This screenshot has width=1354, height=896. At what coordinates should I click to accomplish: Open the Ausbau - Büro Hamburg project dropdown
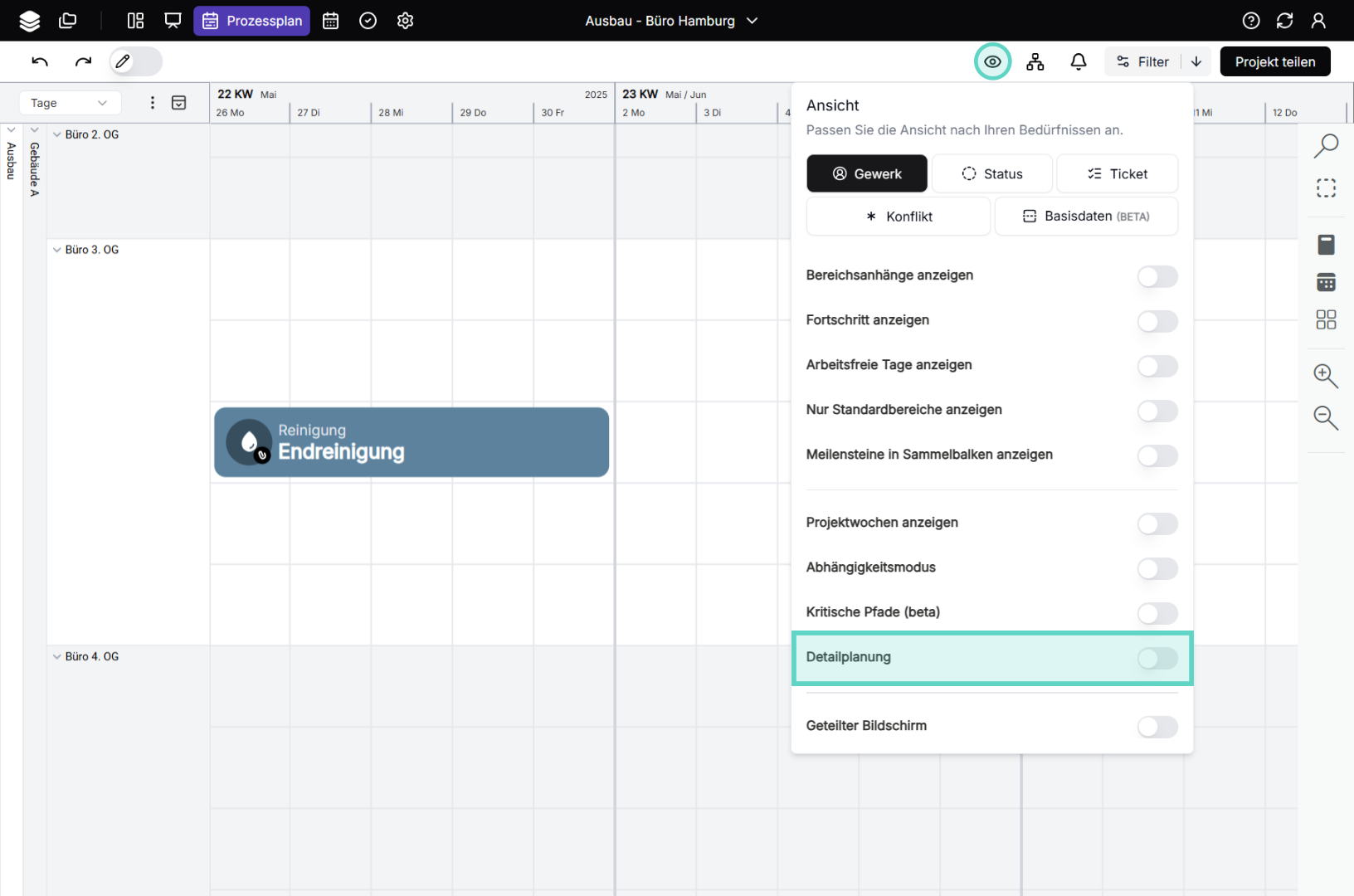671,21
